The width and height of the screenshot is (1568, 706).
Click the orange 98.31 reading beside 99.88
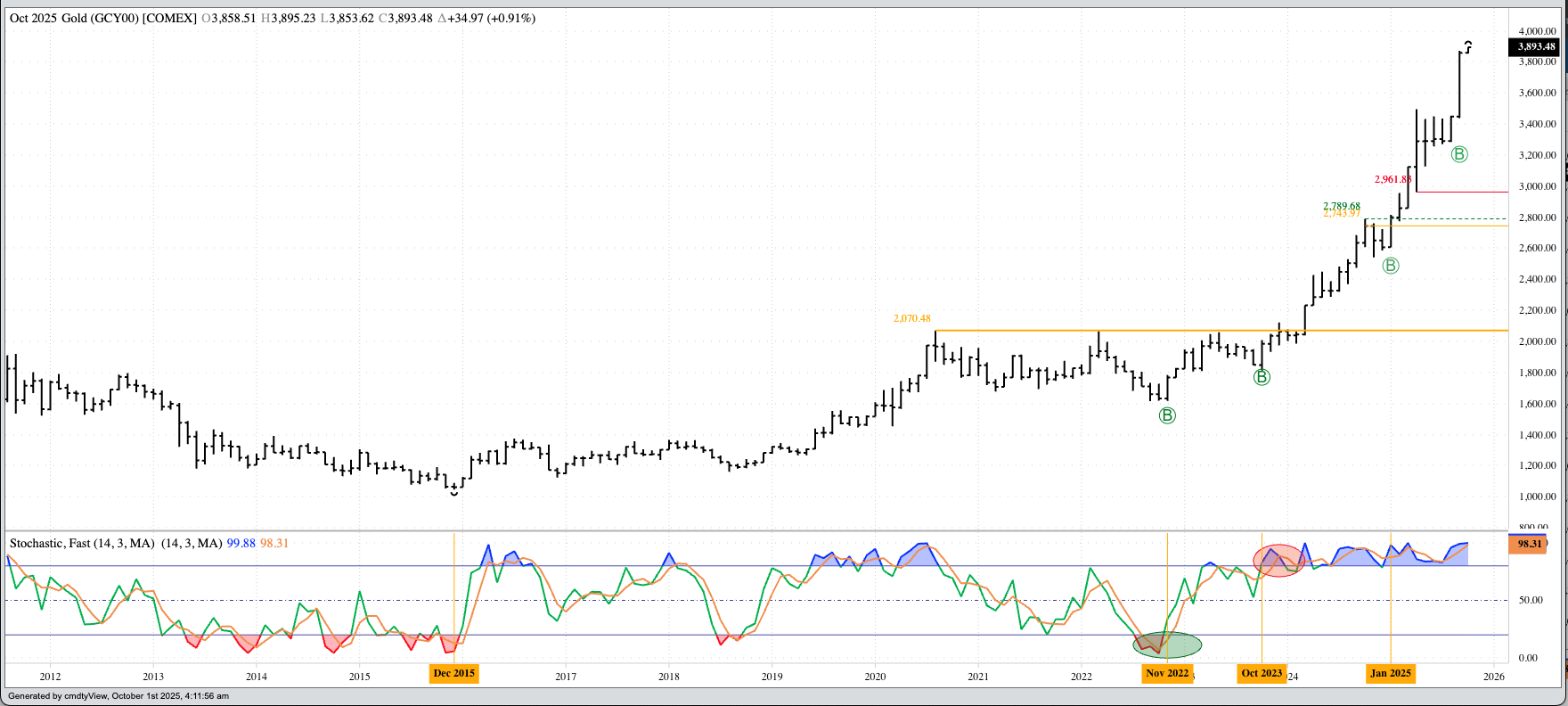click(274, 543)
